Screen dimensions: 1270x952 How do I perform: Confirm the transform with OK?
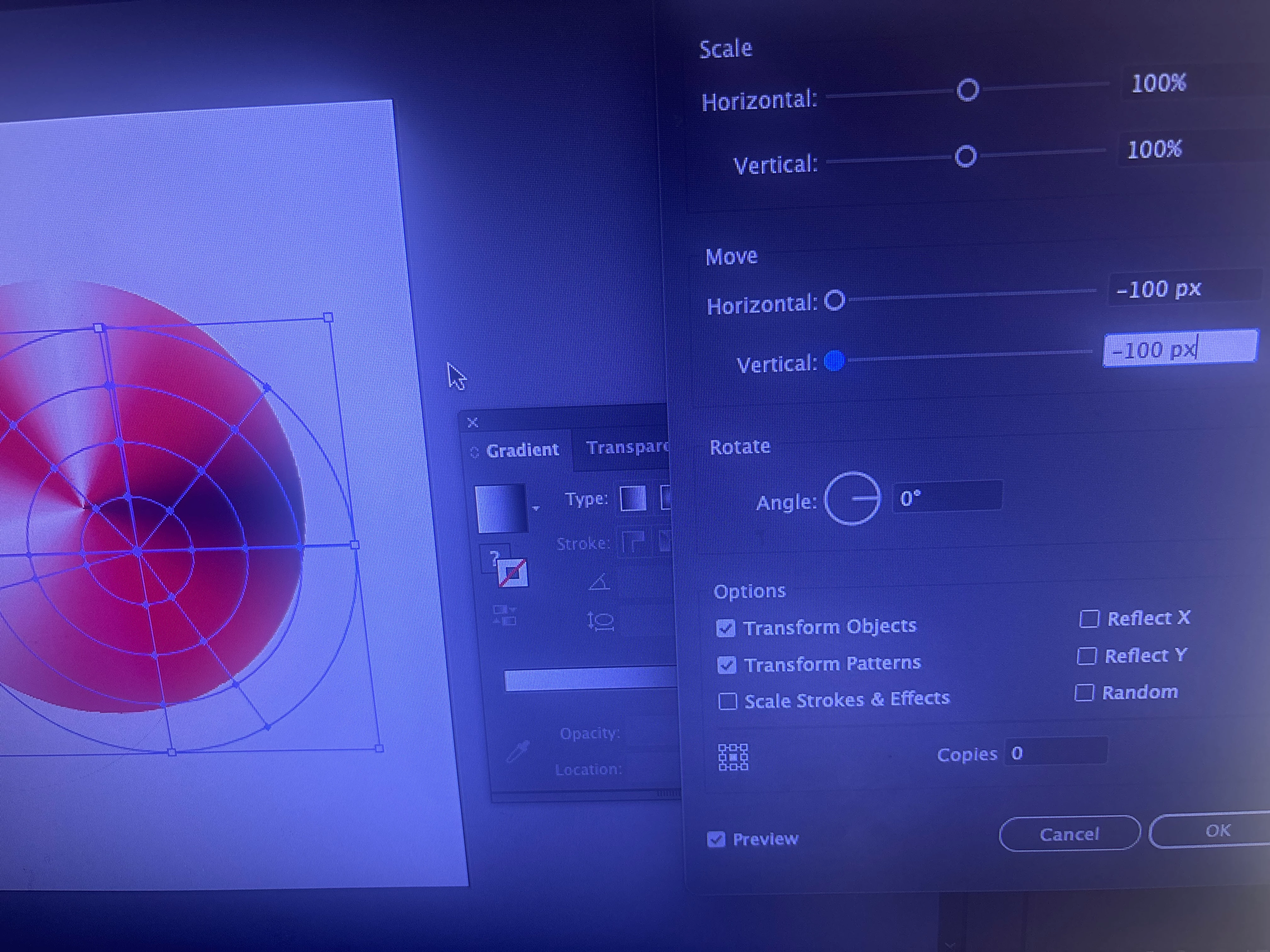click(x=1217, y=830)
